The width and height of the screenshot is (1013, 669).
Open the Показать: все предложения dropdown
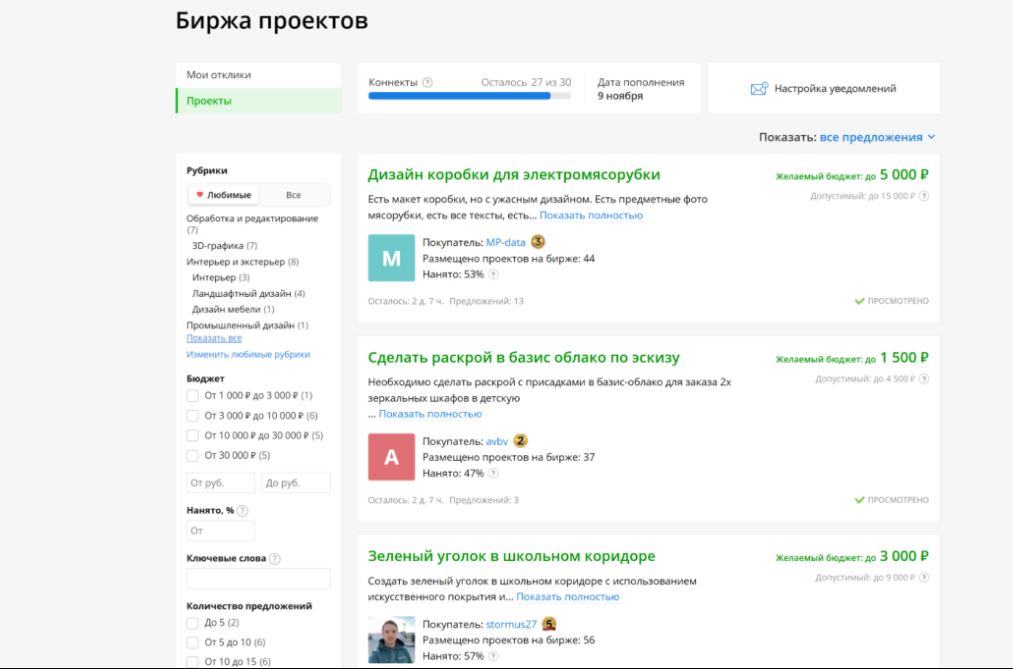click(877, 137)
